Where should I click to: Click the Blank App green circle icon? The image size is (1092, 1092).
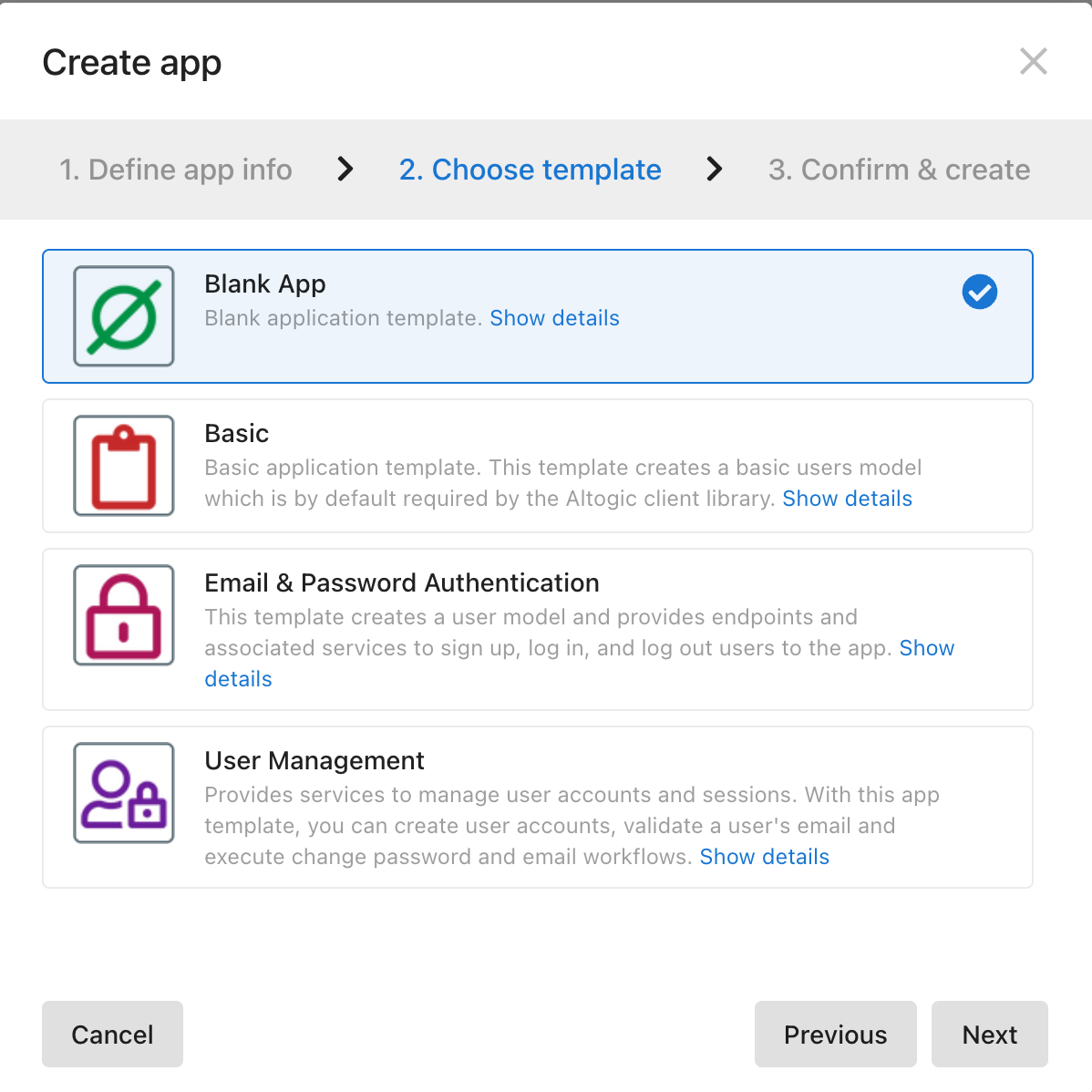pyautogui.click(x=123, y=316)
